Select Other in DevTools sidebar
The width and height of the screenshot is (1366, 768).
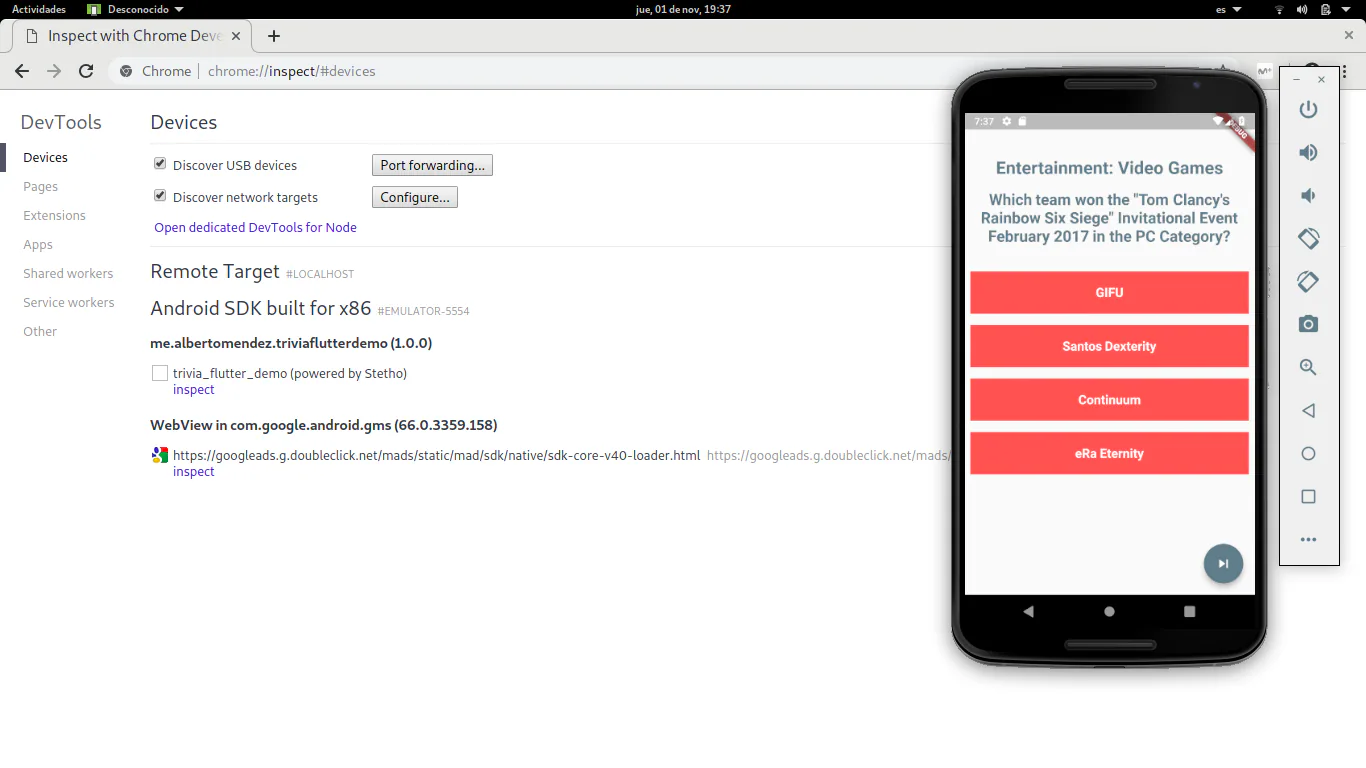[40, 331]
